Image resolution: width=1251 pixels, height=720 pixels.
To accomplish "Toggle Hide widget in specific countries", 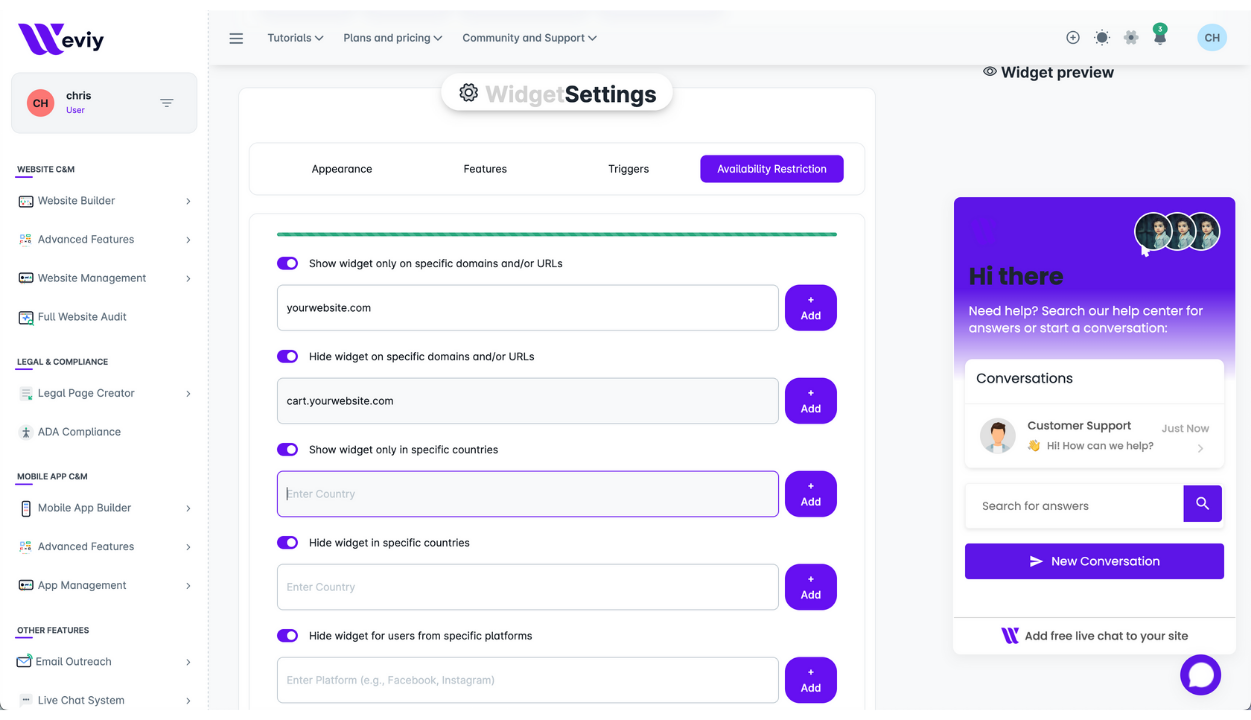I will pyautogui.click(x=287, y=543).
